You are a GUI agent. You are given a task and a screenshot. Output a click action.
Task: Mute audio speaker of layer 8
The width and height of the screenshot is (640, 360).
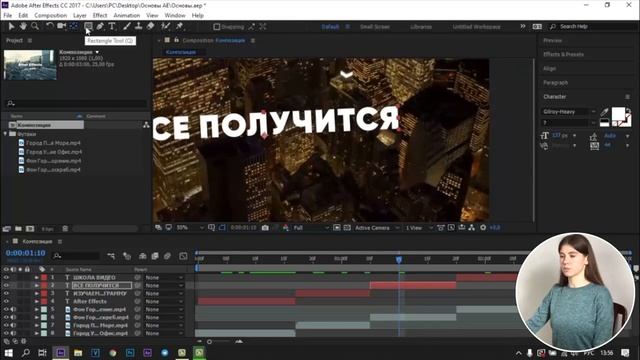13,333
